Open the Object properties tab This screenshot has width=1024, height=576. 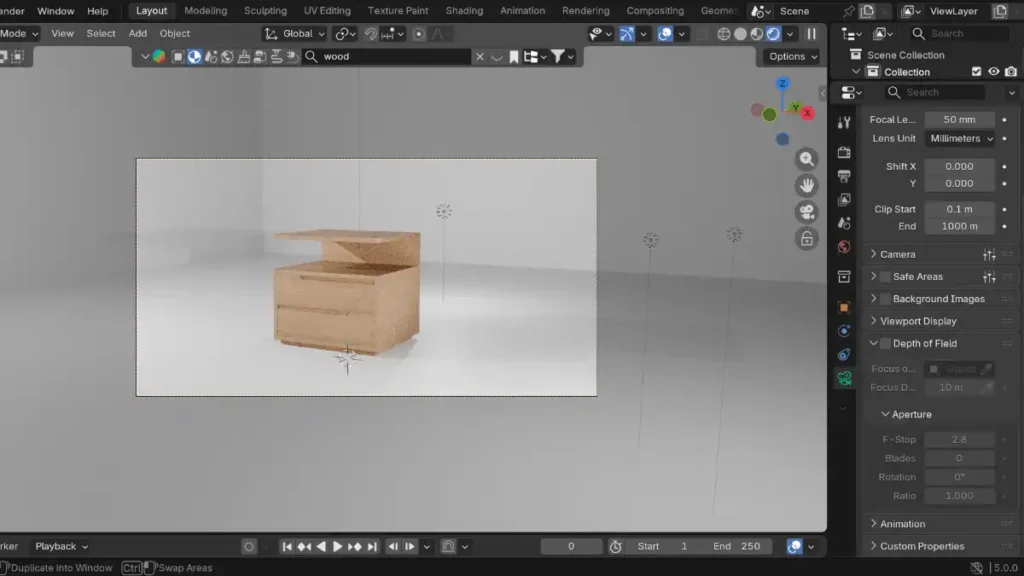844,307
